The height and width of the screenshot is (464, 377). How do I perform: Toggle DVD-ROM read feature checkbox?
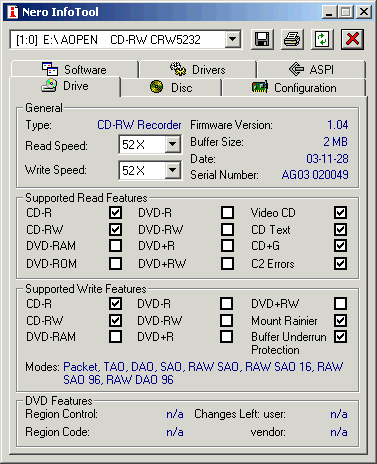pos(115,263)
